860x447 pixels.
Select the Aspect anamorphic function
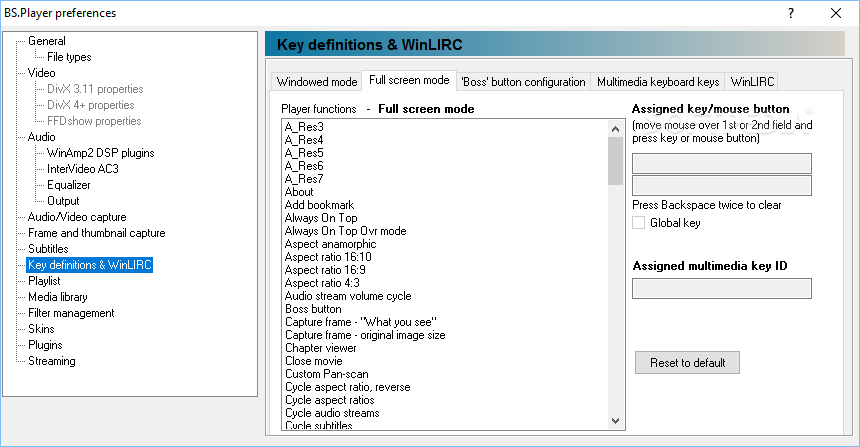[x=330, y=244]
